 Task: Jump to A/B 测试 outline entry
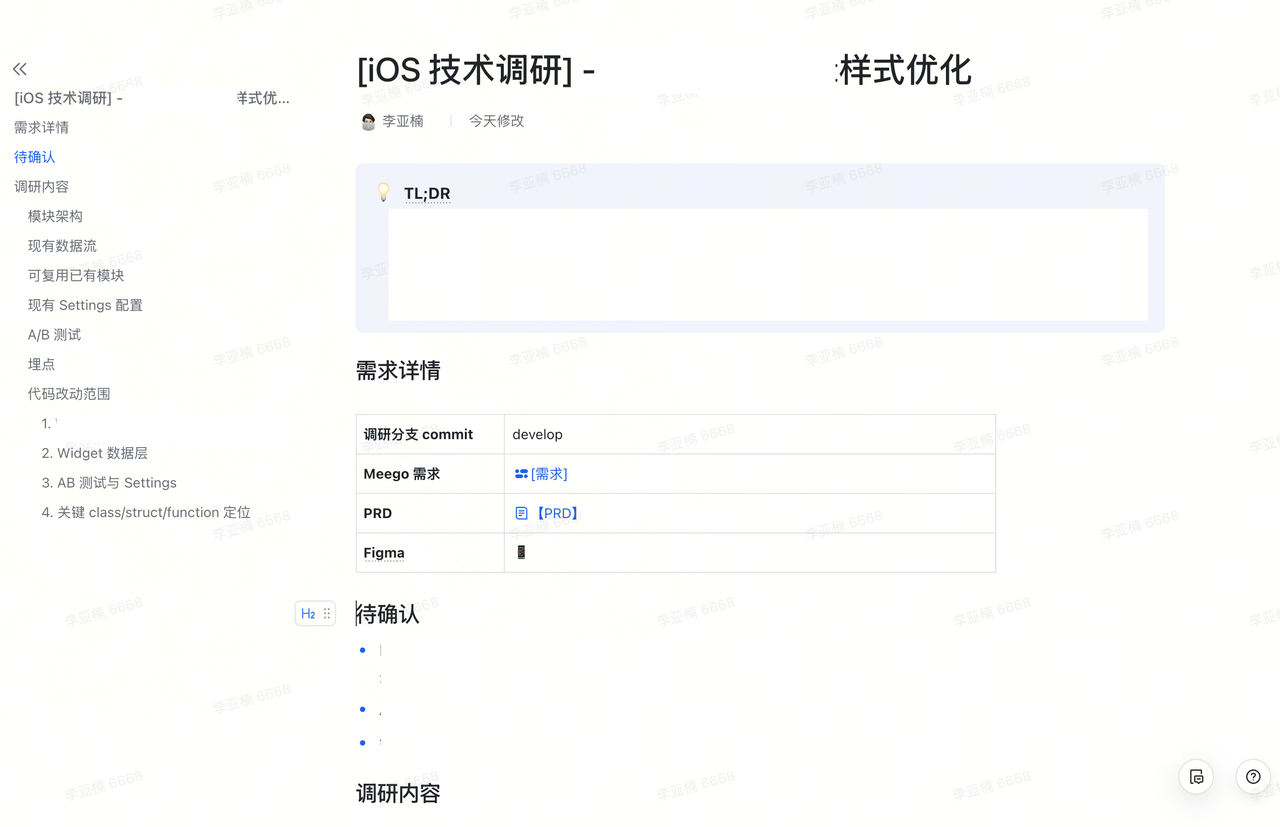pyautogui.click(x=54, y=335)
